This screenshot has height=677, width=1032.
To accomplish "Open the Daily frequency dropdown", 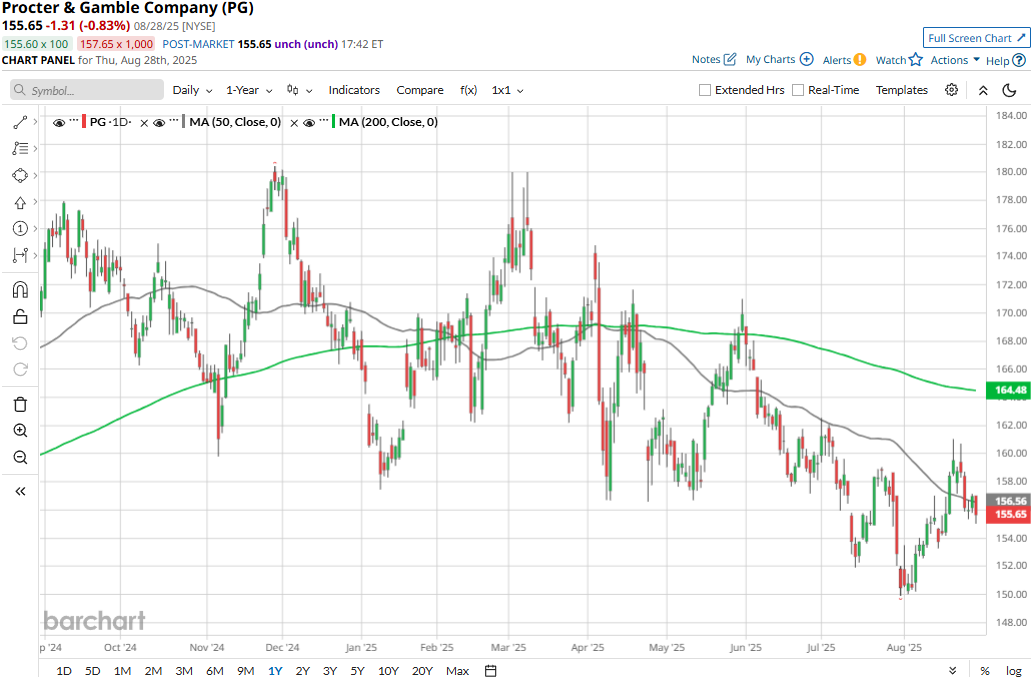I will (192, 90).
